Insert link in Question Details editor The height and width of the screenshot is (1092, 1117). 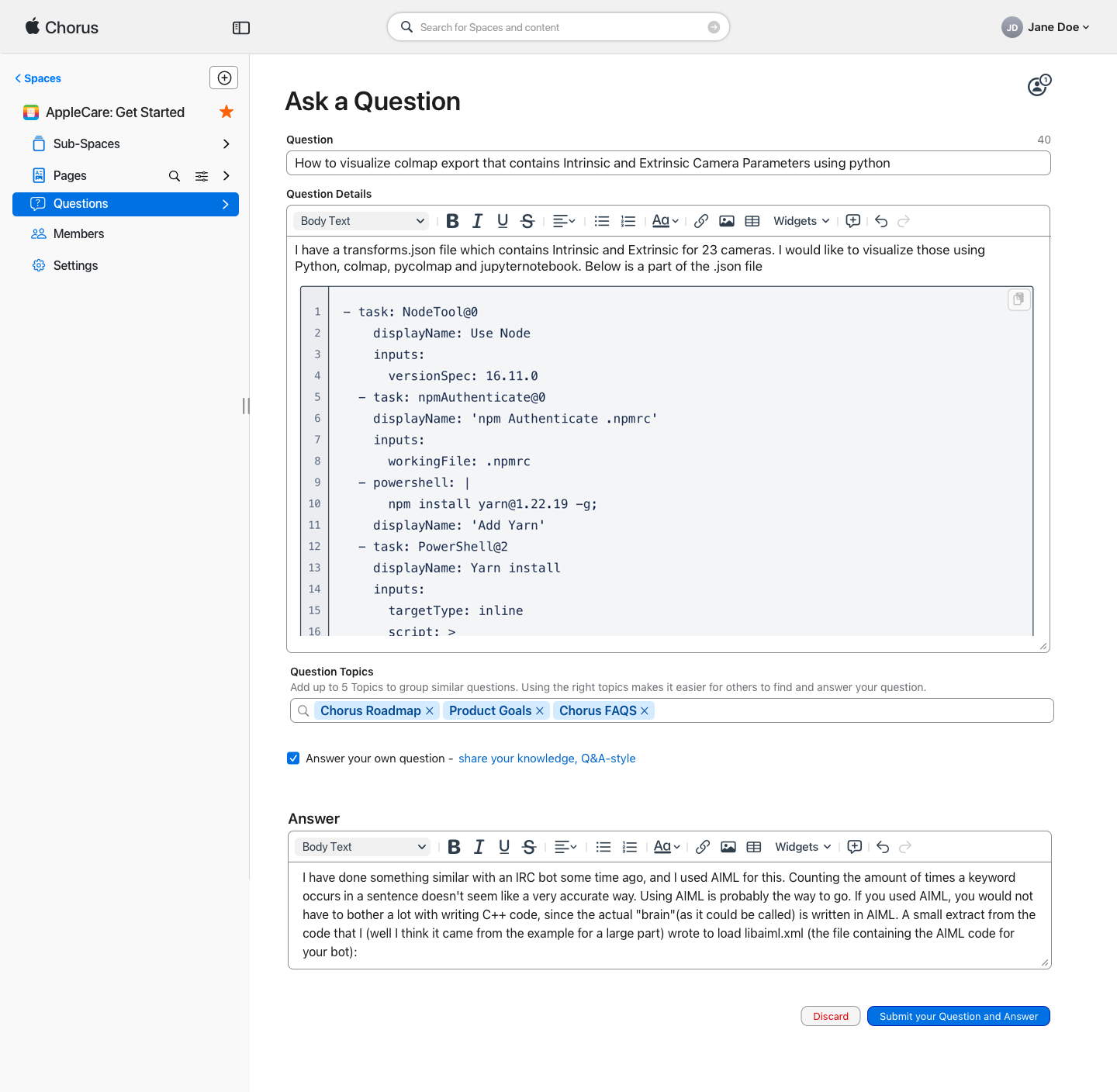[701, 221]
